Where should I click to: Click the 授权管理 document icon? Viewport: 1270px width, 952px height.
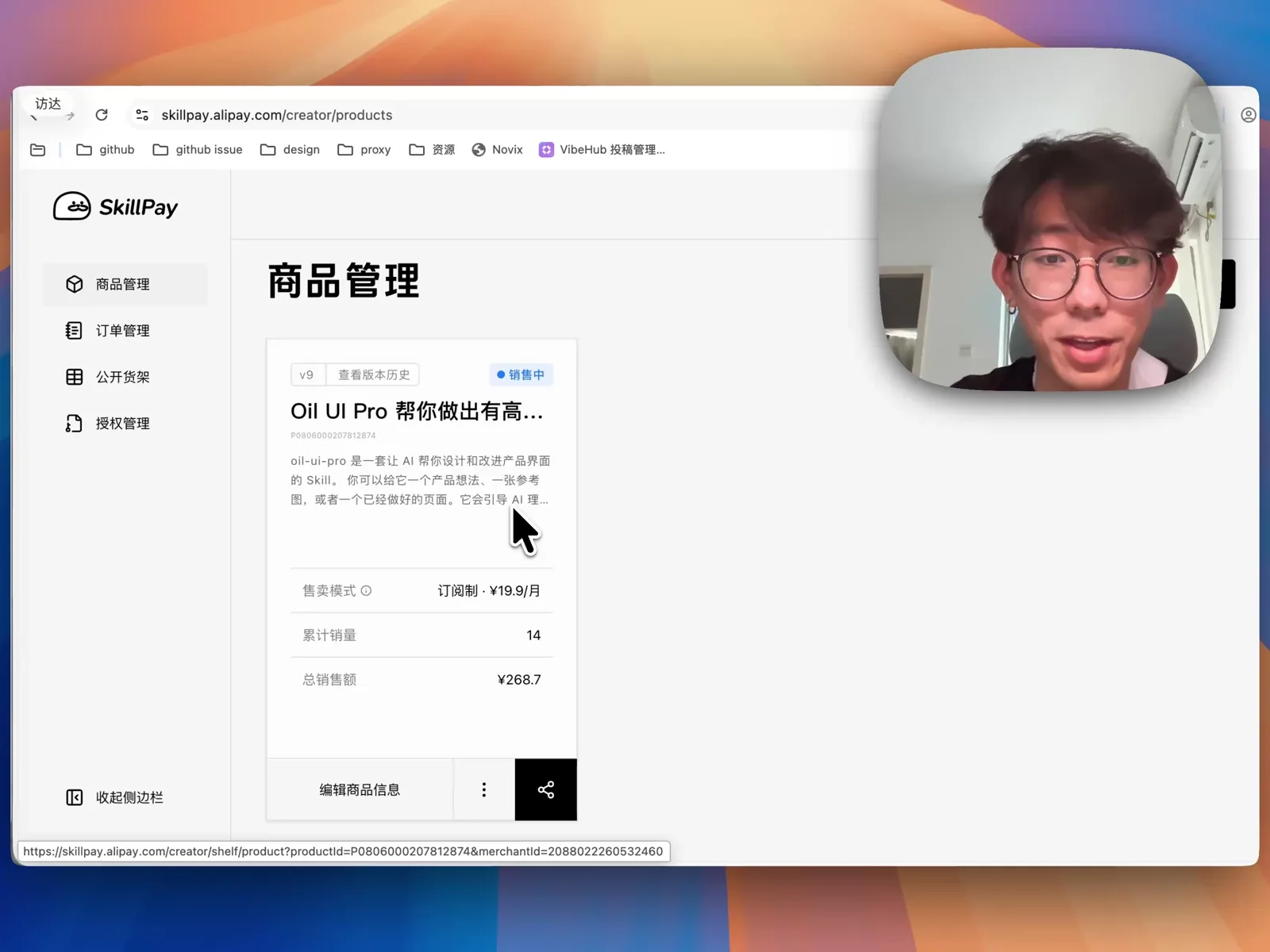point(74,424)
